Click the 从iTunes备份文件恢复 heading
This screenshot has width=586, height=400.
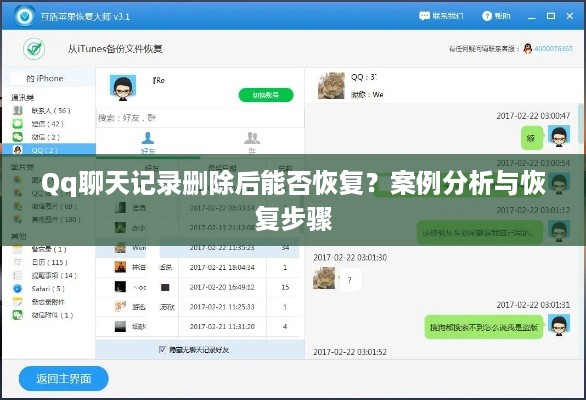tap(115, 49)
